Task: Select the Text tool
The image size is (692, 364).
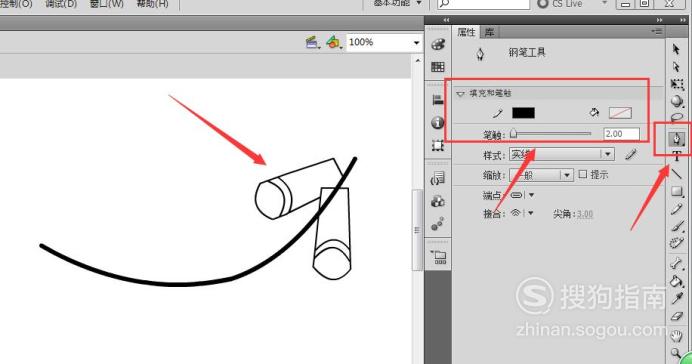Action: click(x=677, y=156)
